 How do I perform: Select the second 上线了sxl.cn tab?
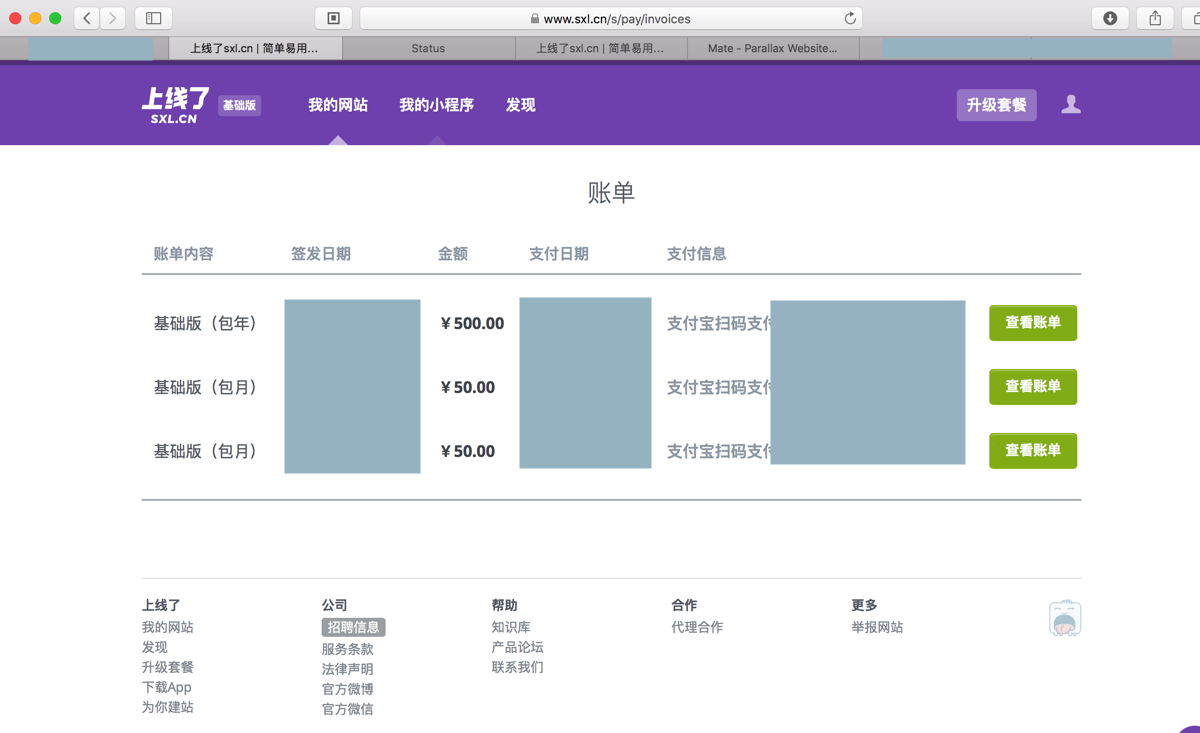click(x=600, y=48)
